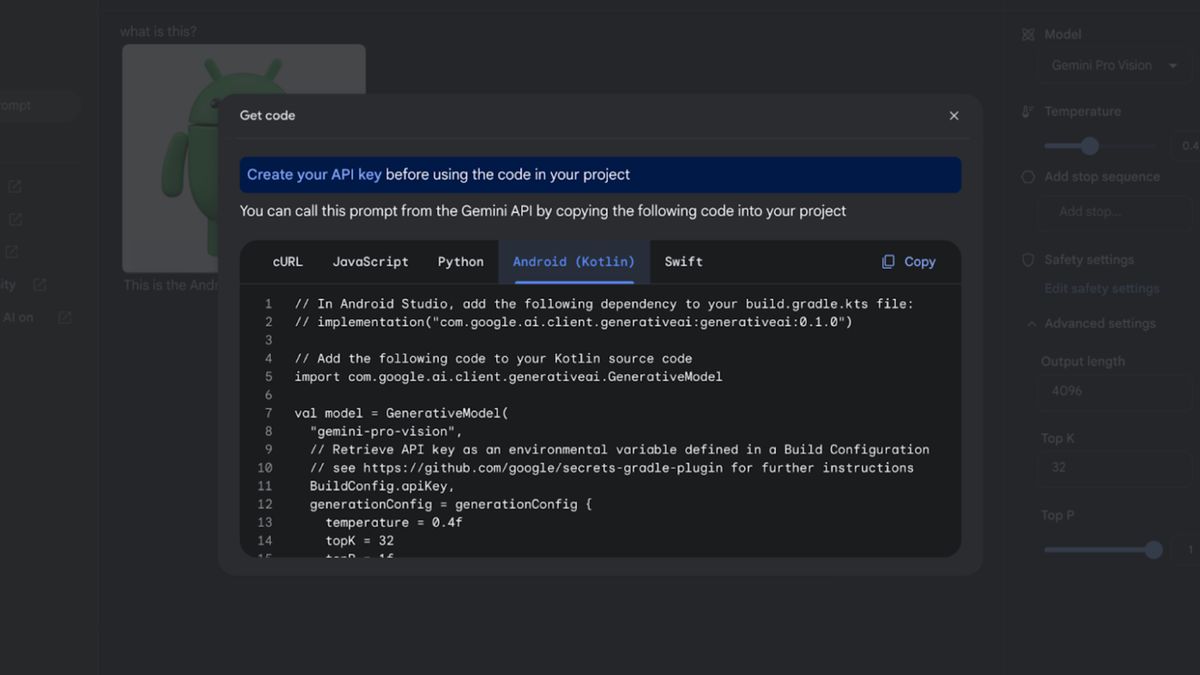
Task: Toggle the Add stop sequence radio
Action: [x=1028, y=177]
